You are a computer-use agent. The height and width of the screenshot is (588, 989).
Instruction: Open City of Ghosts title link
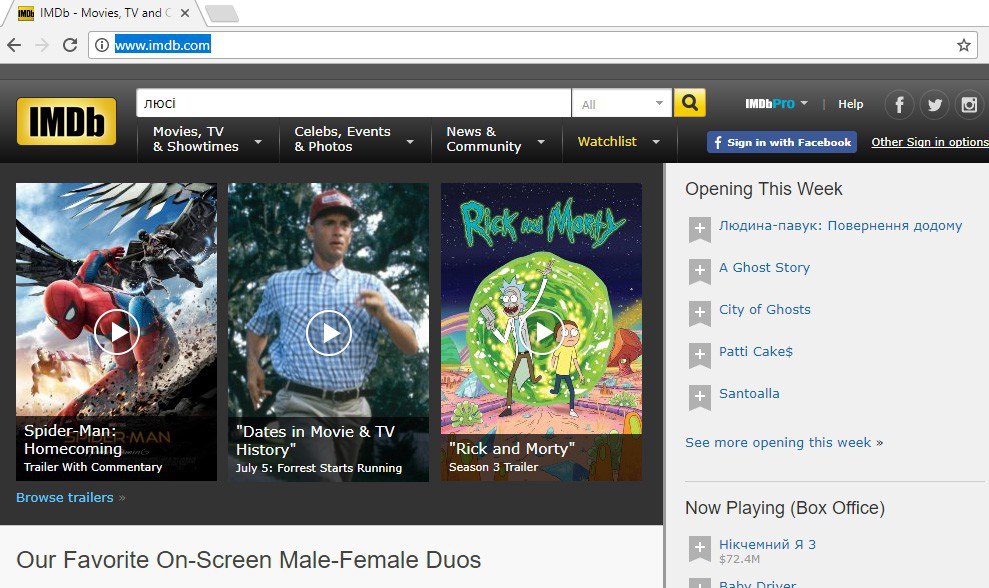point(764,310)
